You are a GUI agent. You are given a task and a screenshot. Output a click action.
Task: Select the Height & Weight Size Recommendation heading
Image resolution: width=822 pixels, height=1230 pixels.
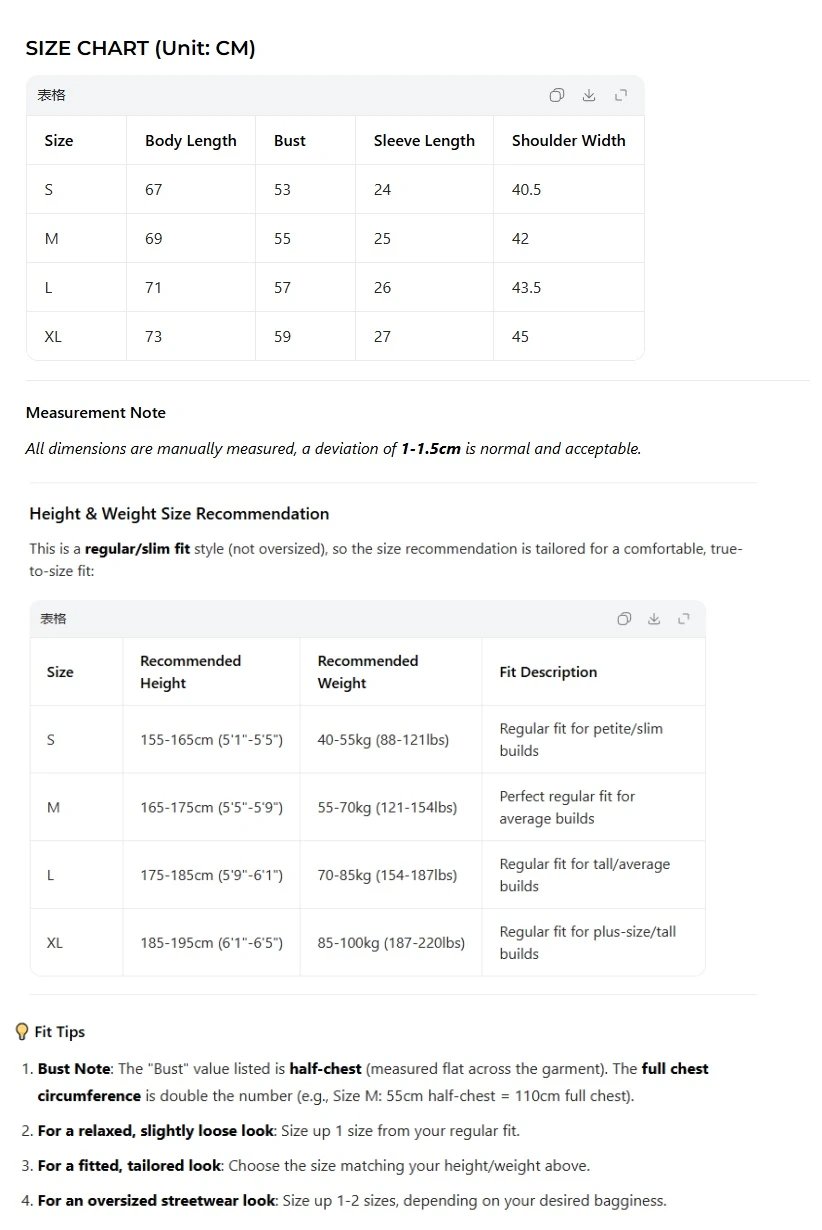tap(179, 514)
